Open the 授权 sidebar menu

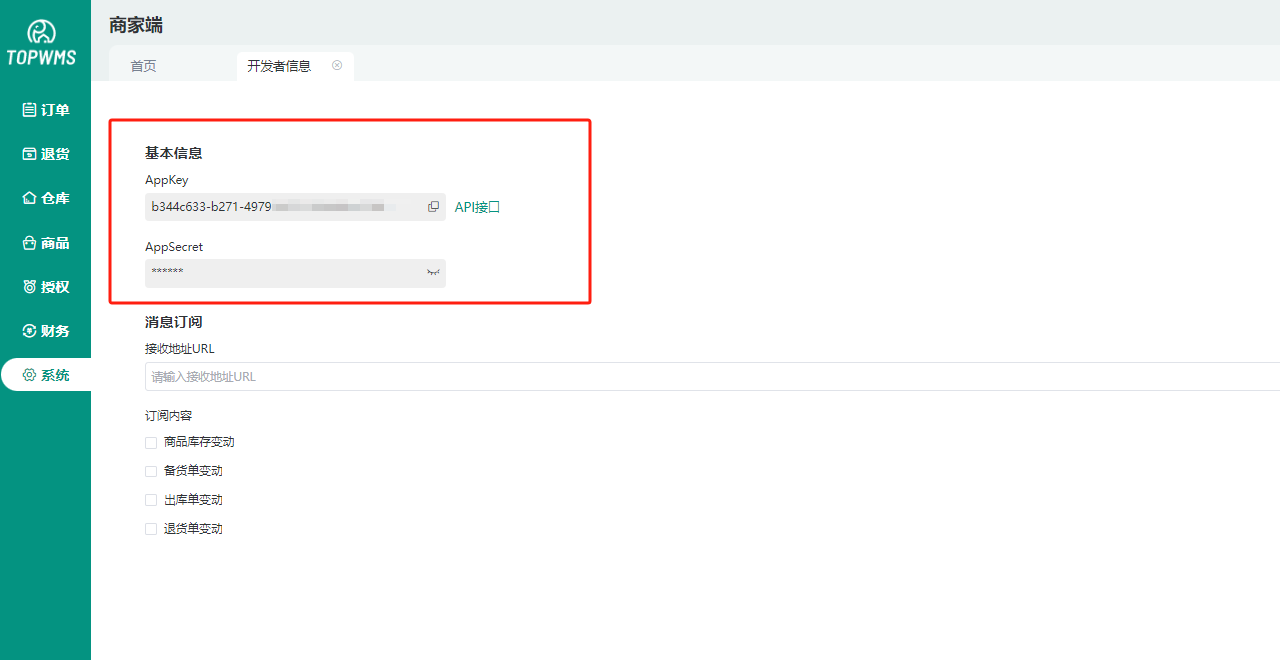(46, 287)
